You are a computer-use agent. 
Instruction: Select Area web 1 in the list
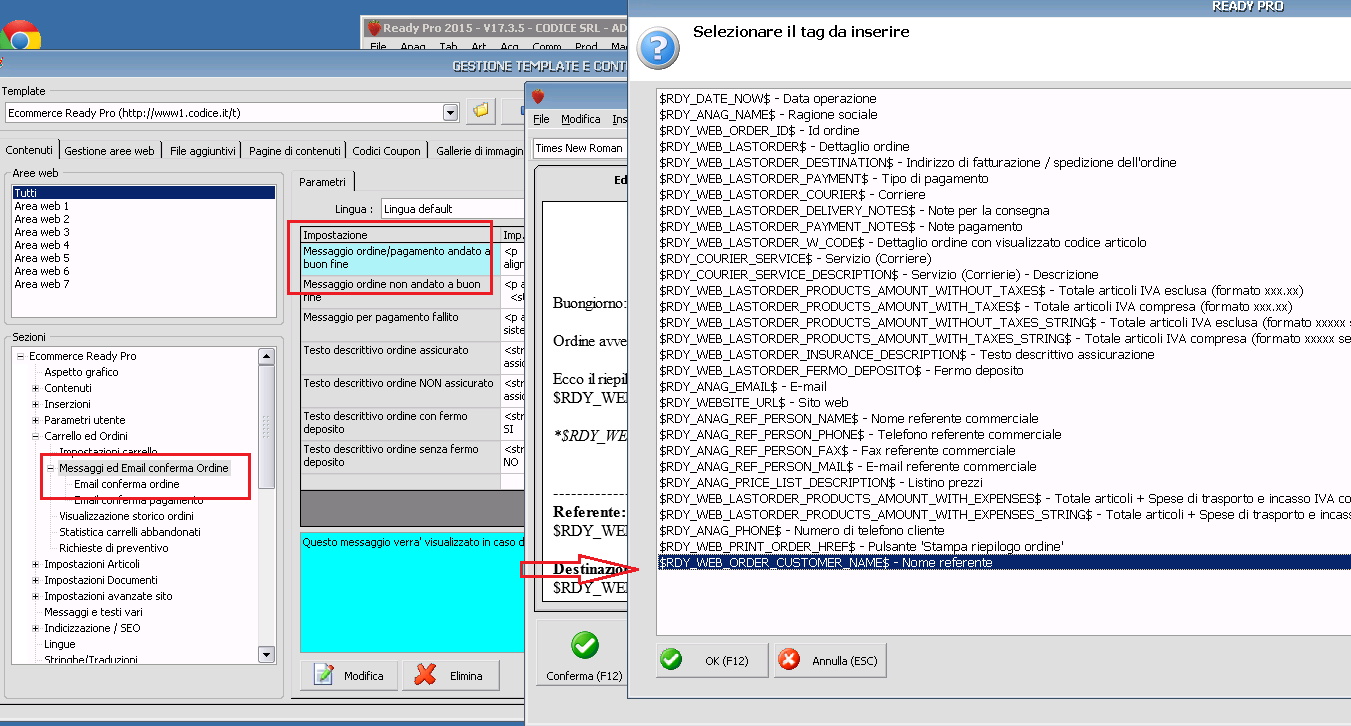pyautogui.click(x=143, y=206)
